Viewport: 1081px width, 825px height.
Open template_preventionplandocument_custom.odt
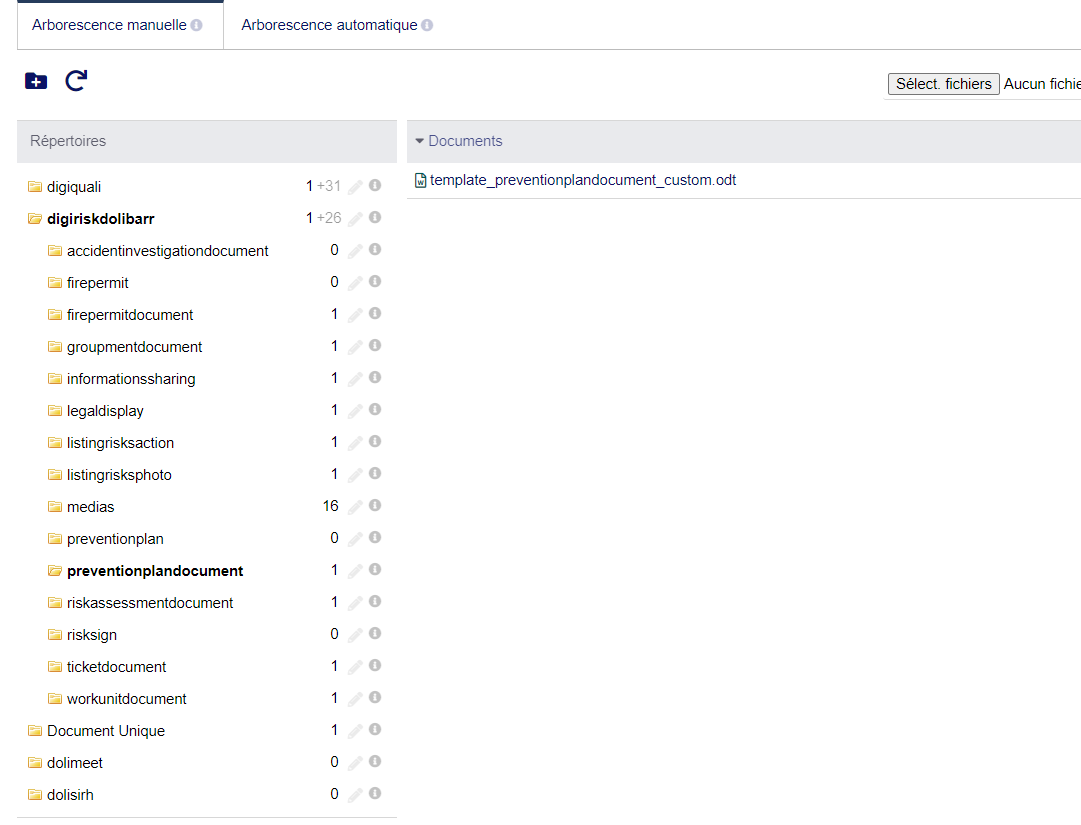[x=583, y=180]
